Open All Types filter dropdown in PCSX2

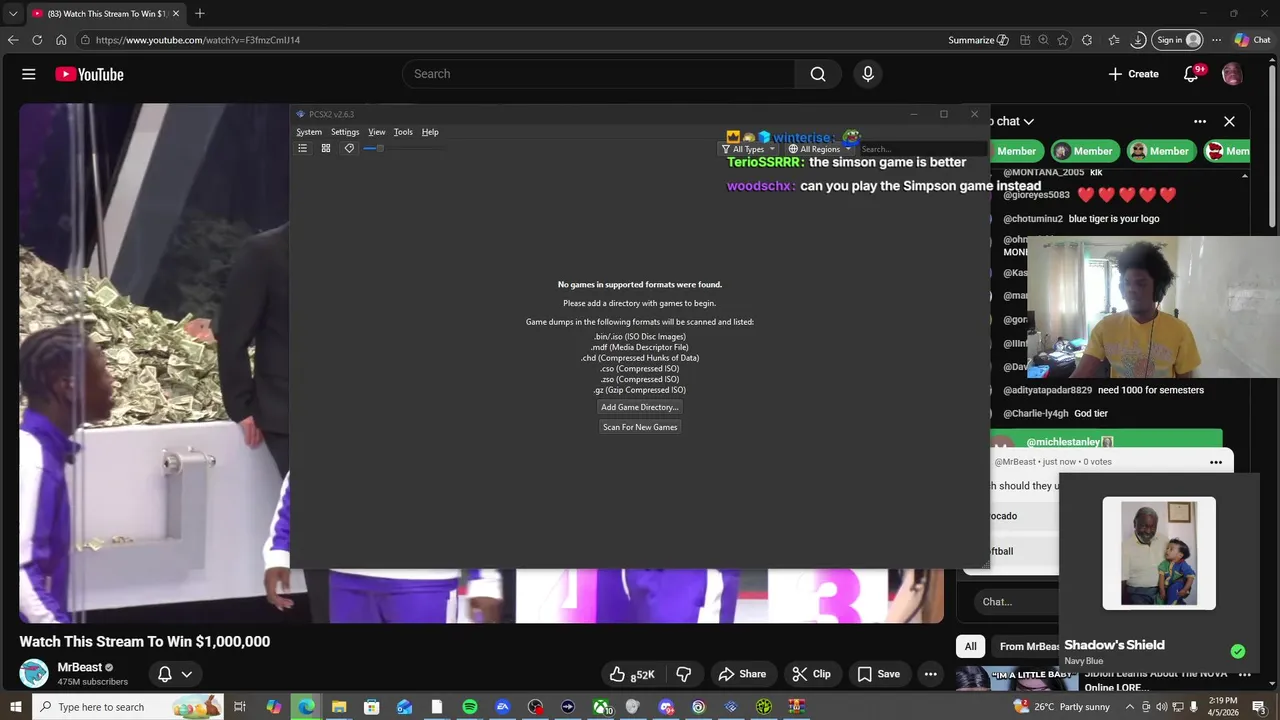pos(748,149)
